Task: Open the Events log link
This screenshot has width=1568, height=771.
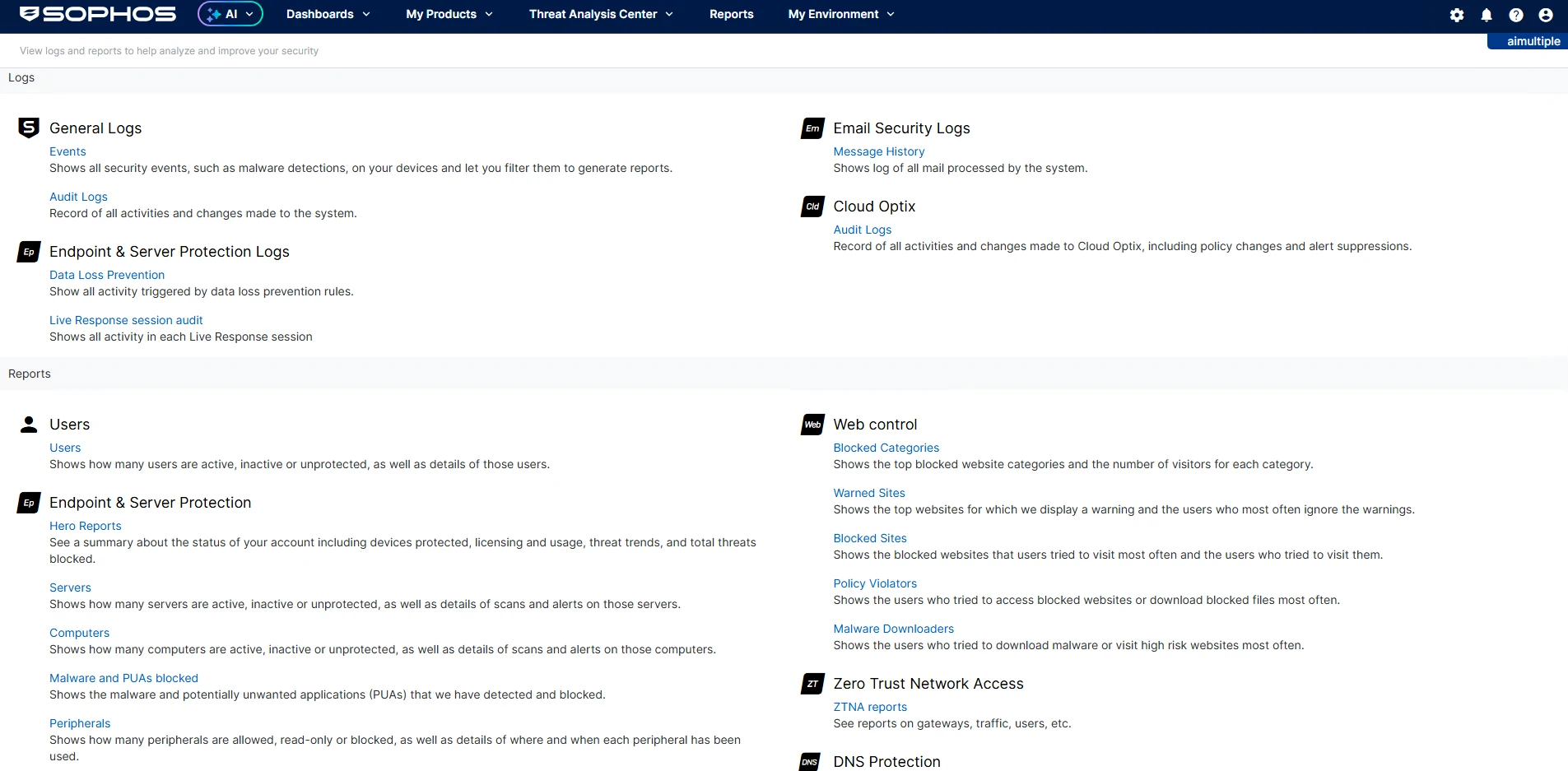Action: pyautogui.click(x=67, y=151)
